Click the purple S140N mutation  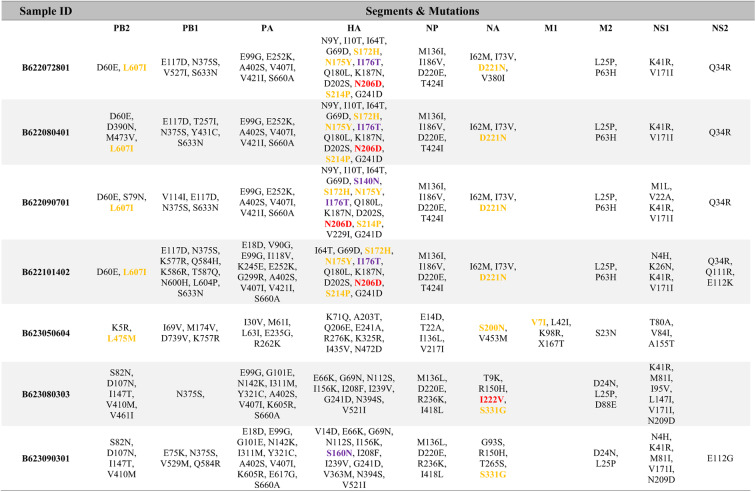[x=367, y=181]
